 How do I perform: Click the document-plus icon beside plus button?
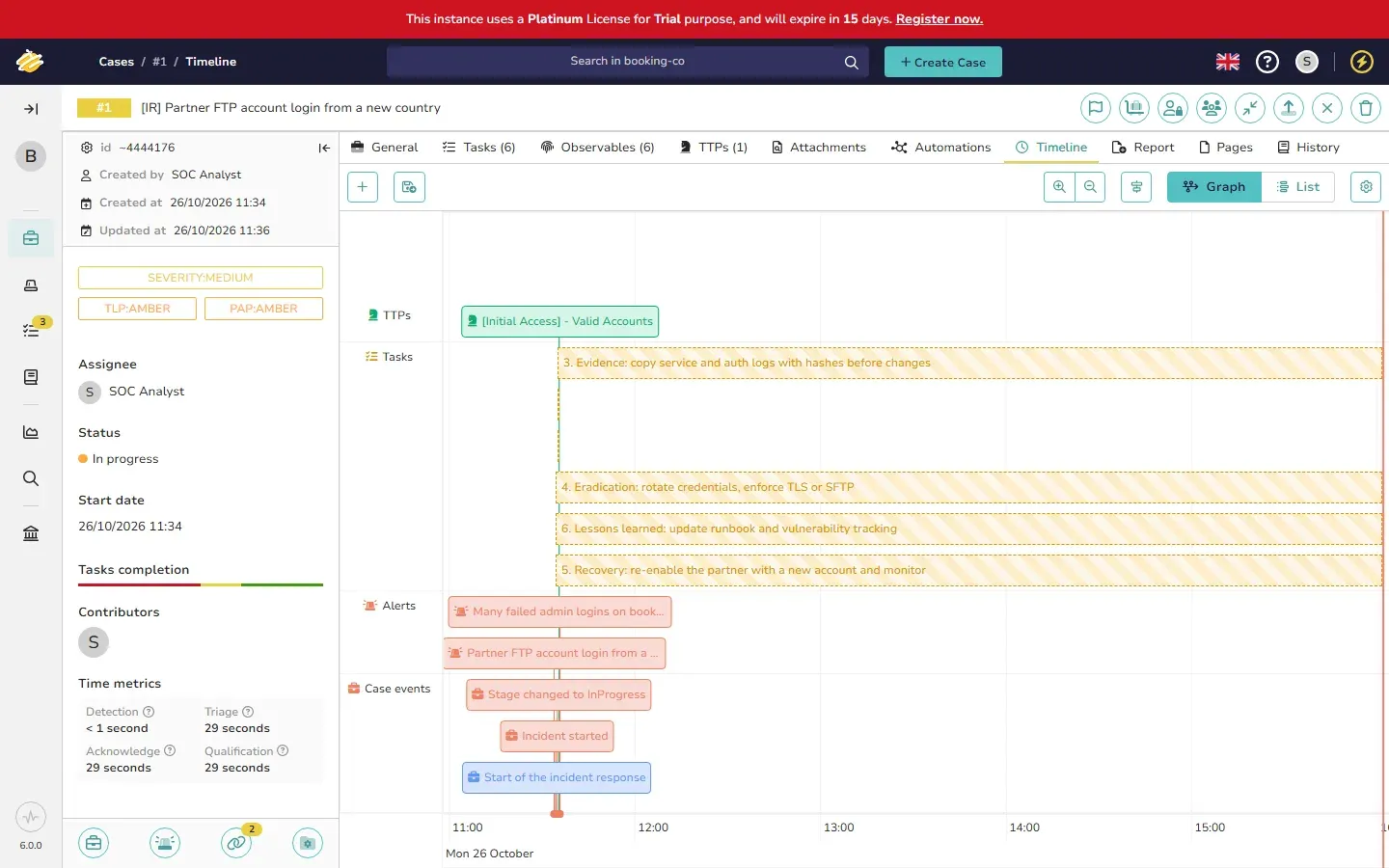tap(409, 187)
